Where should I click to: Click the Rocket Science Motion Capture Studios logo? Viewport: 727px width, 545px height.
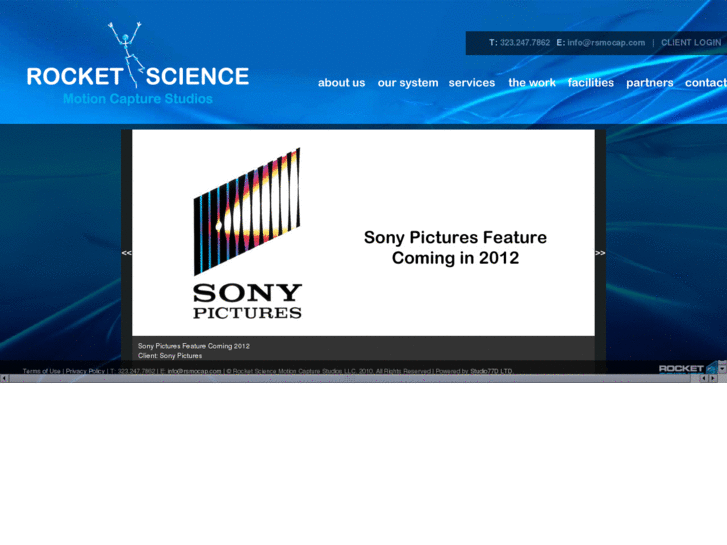click(138, 64)
